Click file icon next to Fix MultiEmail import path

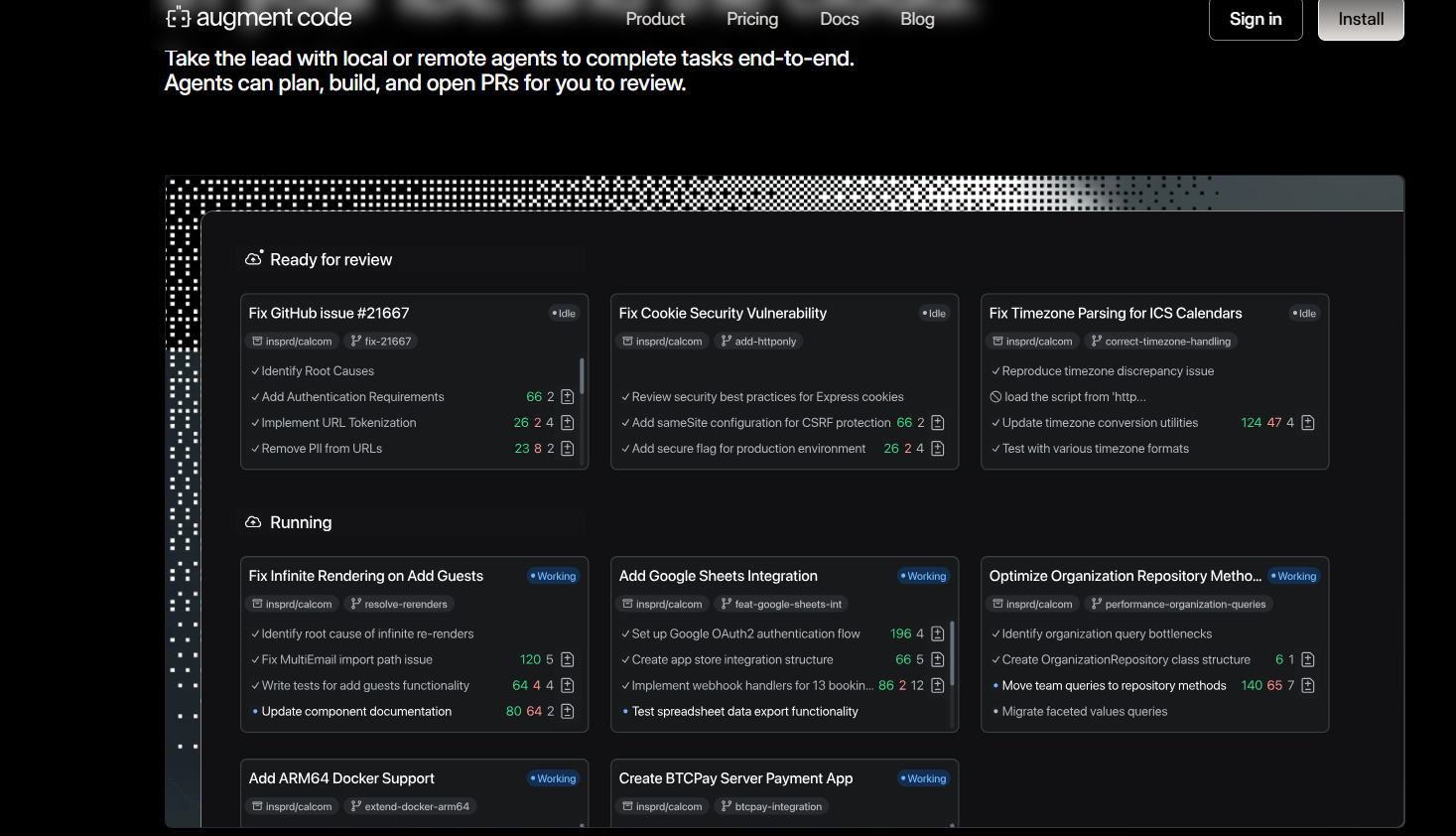tap(568, 660)
